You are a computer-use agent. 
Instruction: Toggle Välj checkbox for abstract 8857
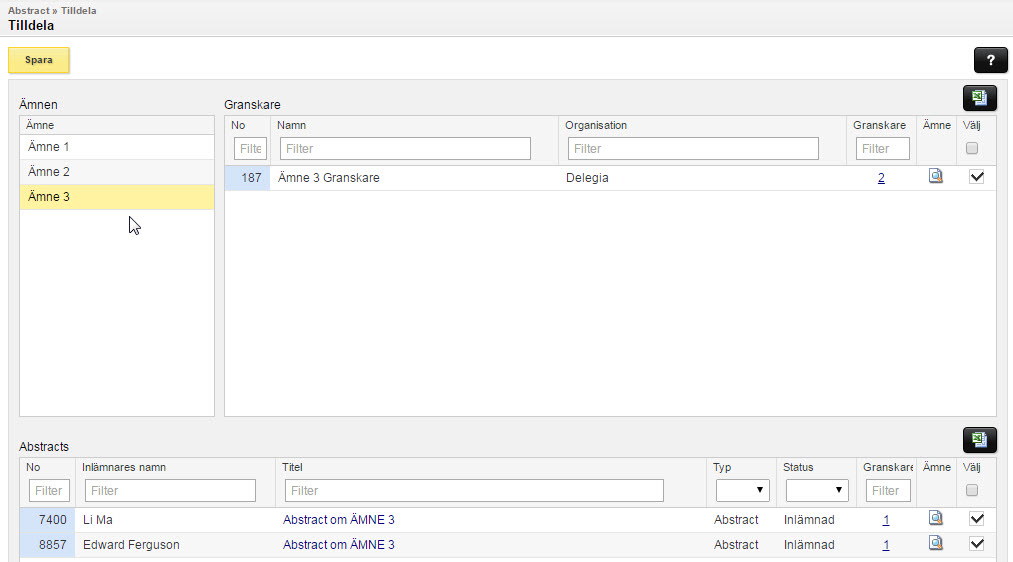click(976, 543)
